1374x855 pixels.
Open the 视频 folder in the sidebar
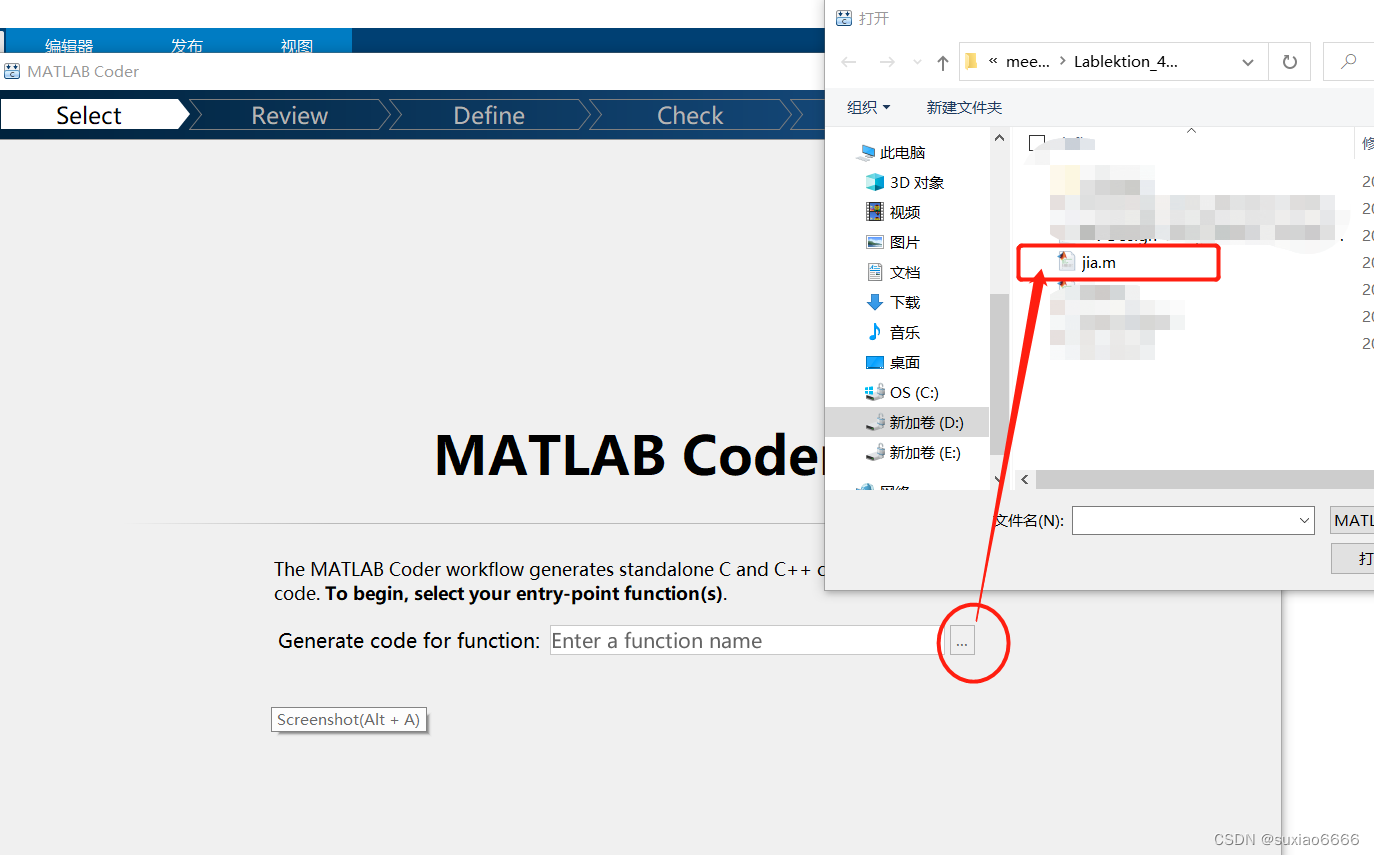[893, 212]
